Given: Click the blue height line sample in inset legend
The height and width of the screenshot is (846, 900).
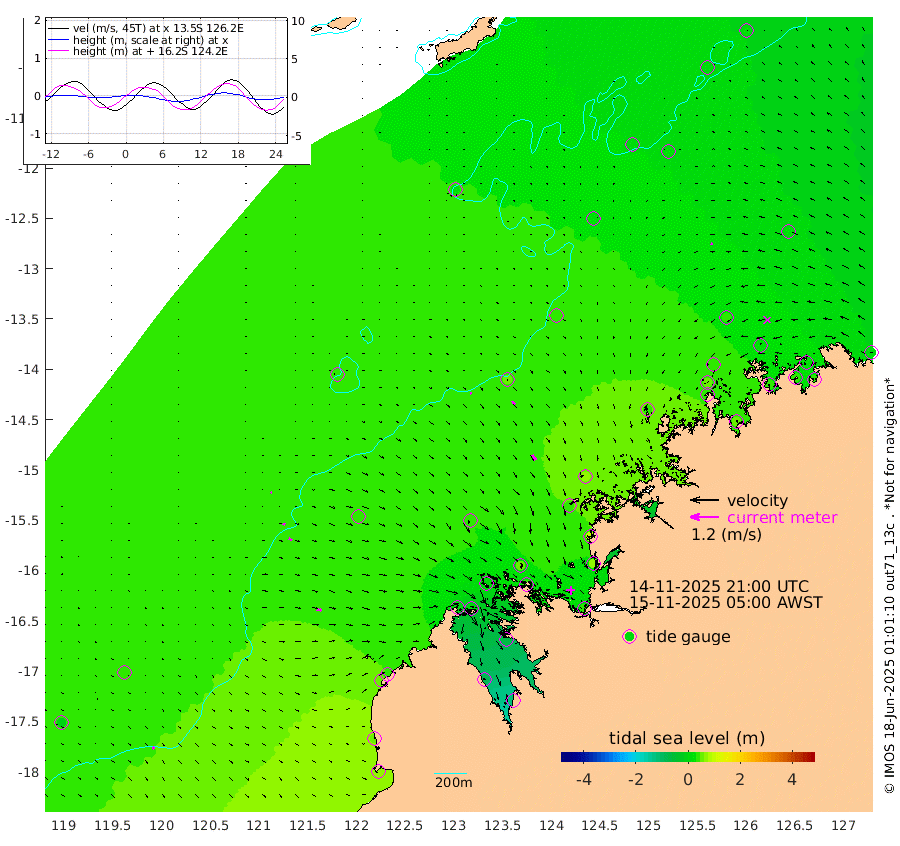Looking at the screenshot, I should coord(59,40).
